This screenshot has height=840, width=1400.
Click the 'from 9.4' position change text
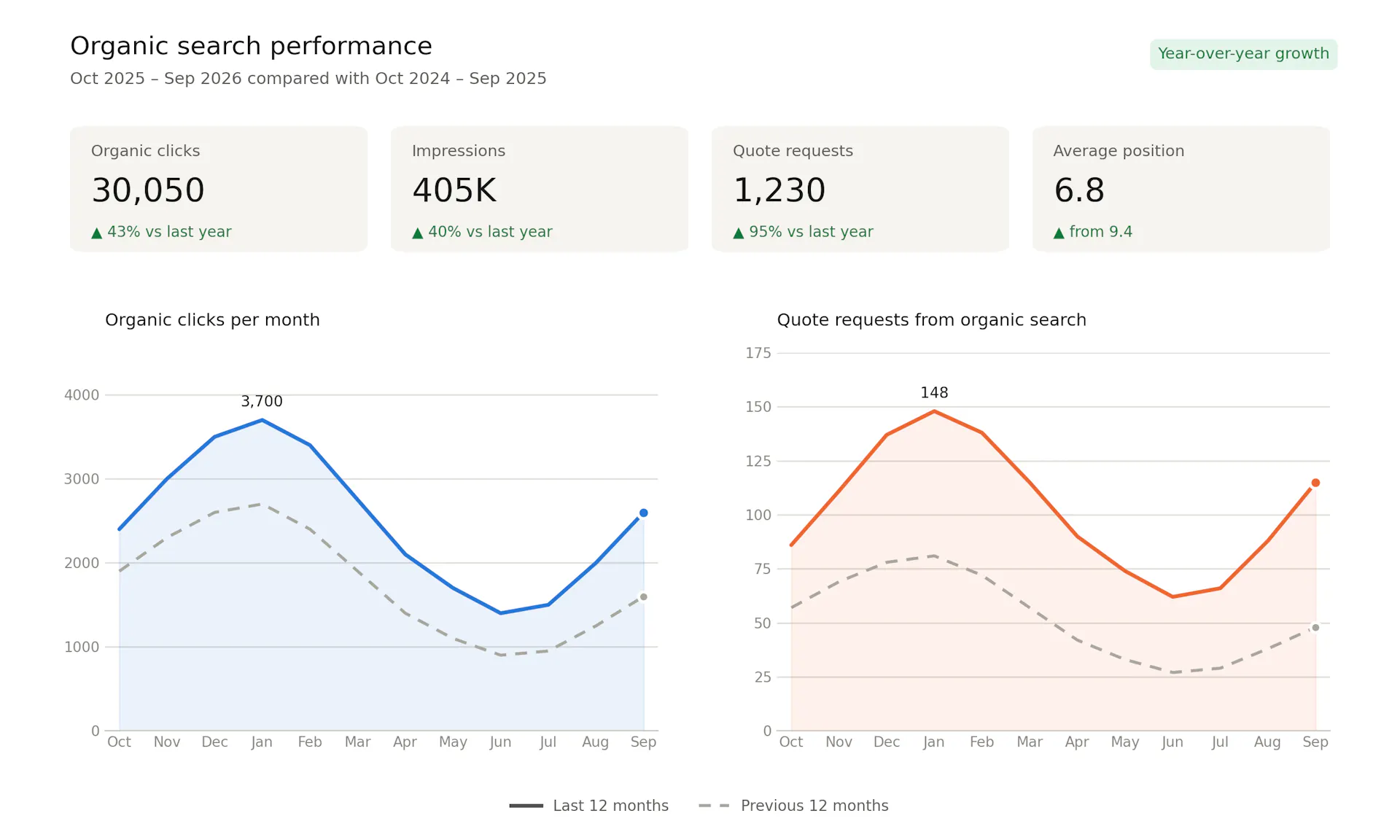[x=1100, y=232]
